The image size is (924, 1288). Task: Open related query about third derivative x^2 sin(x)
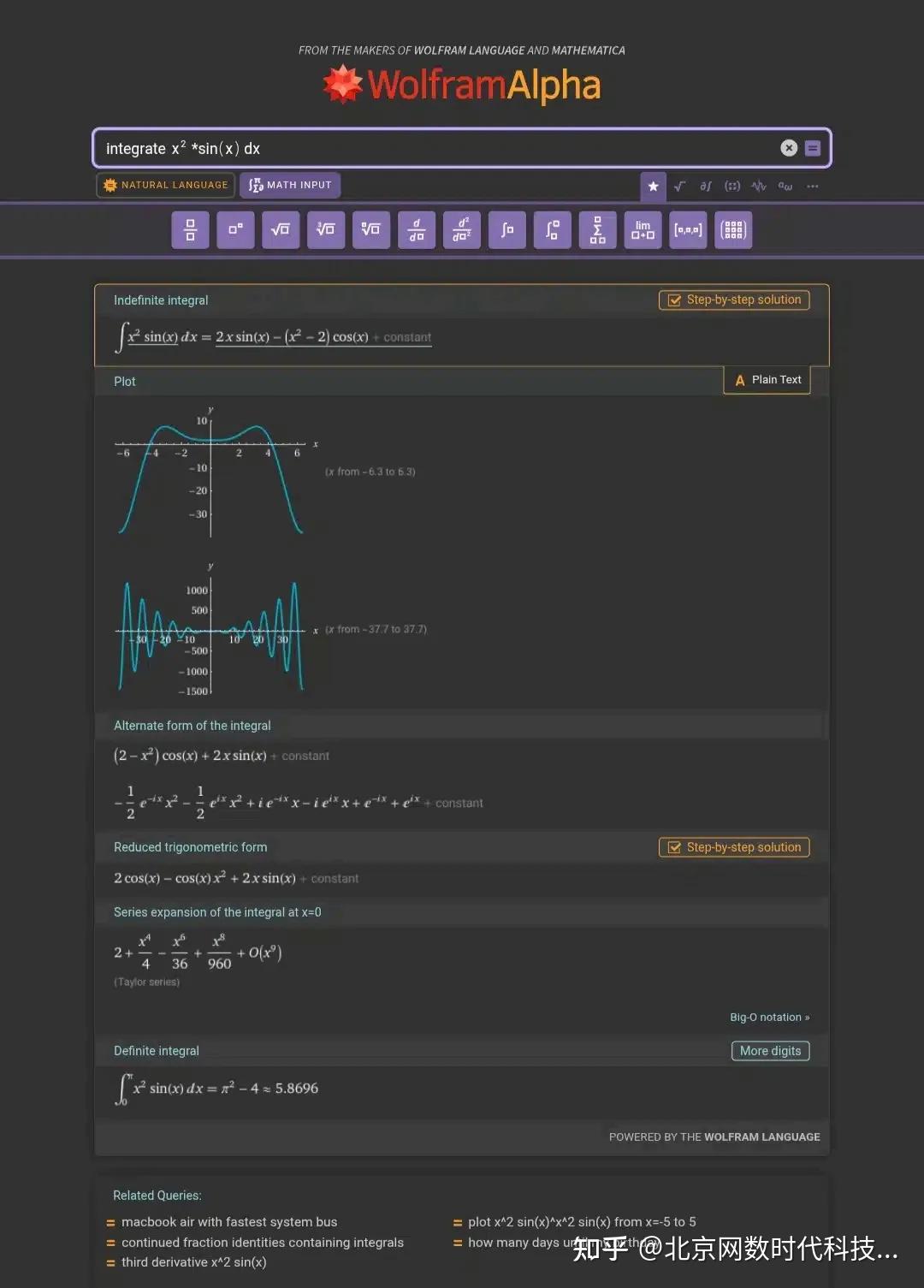(193, 1261)
